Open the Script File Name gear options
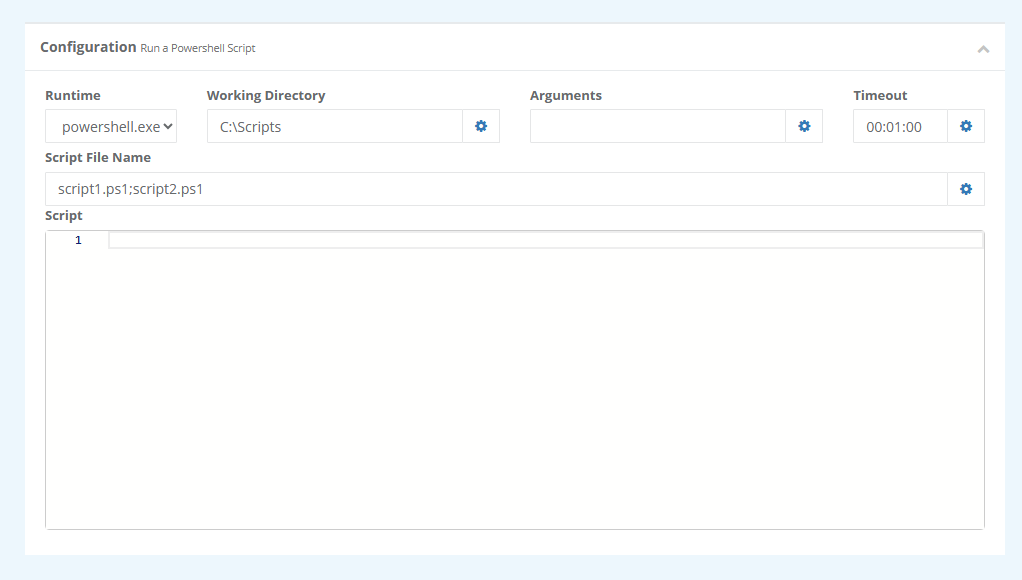Image resolution: width=1022 pixels, height=580 pixels. coord(966,189)
